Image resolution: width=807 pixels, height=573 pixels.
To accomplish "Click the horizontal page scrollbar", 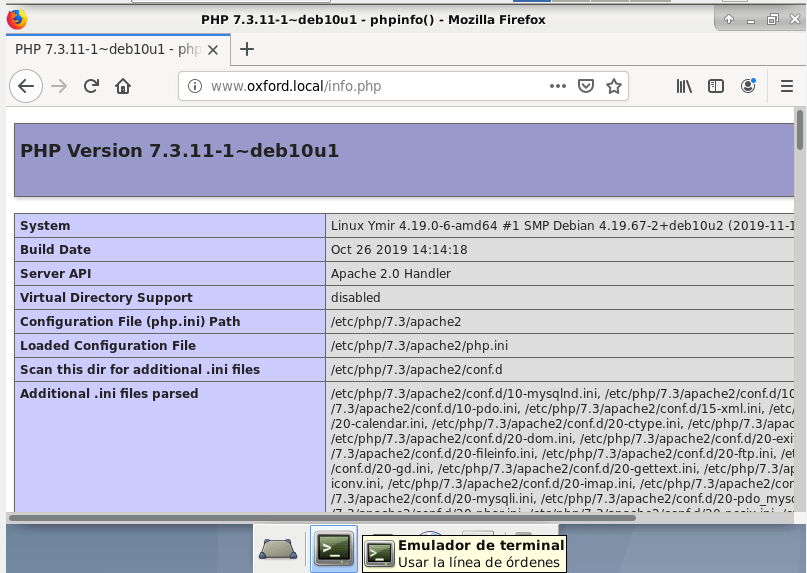I will 400,518.
